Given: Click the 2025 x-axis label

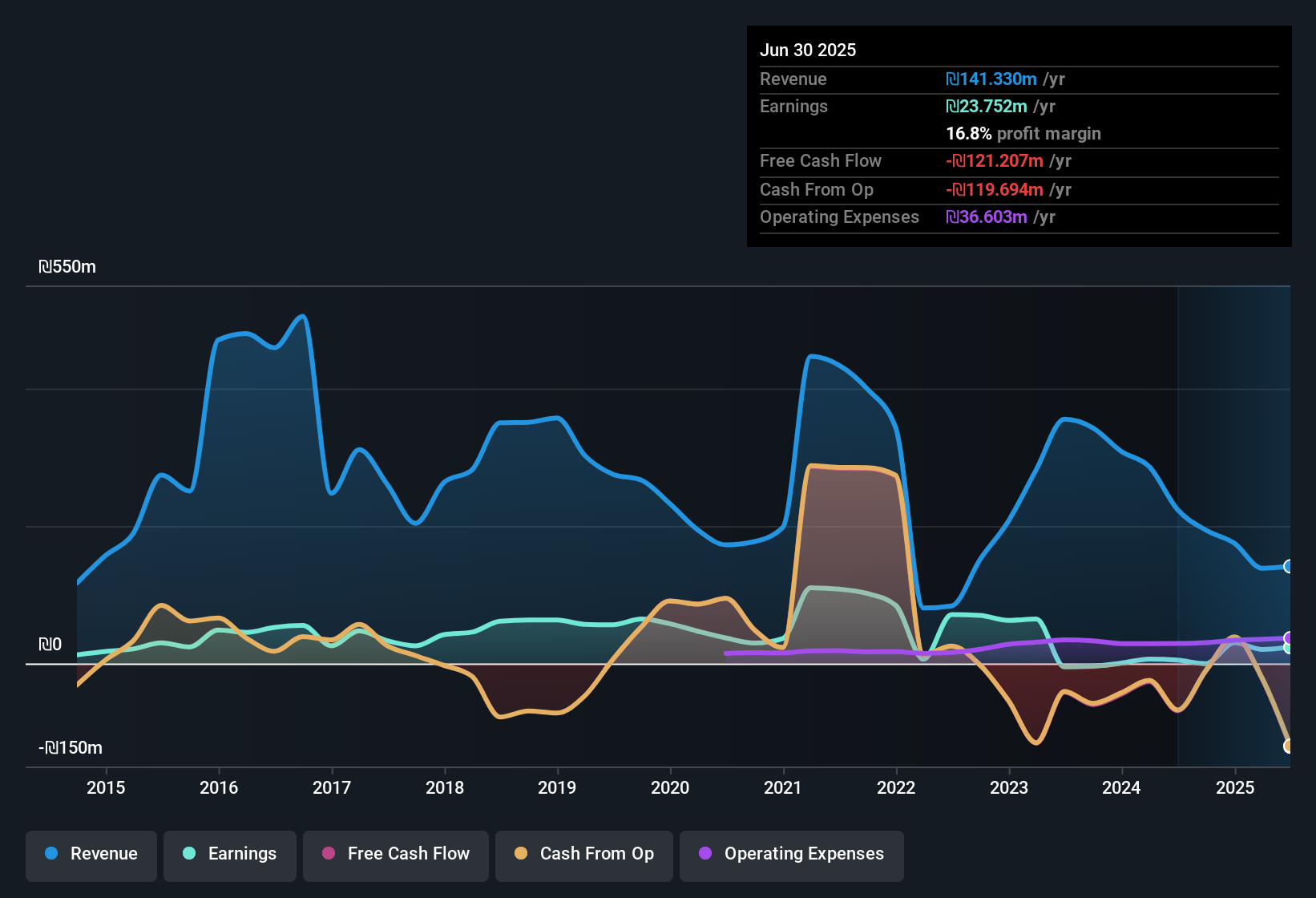Looking at the screenshot, I should pyautogui.click(x=1235, y=787).
